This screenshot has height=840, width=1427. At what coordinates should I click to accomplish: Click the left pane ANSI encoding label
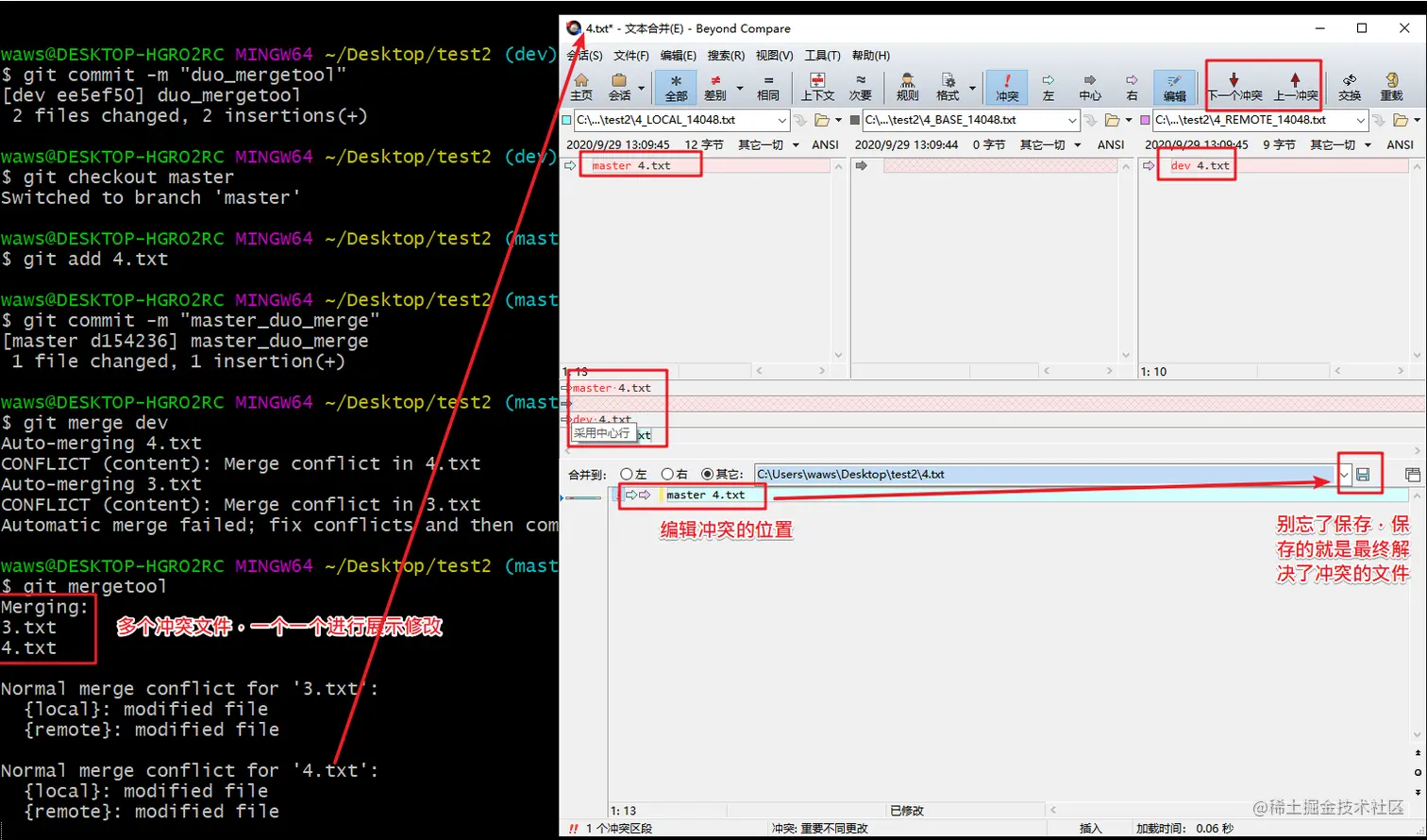point(825,144)
